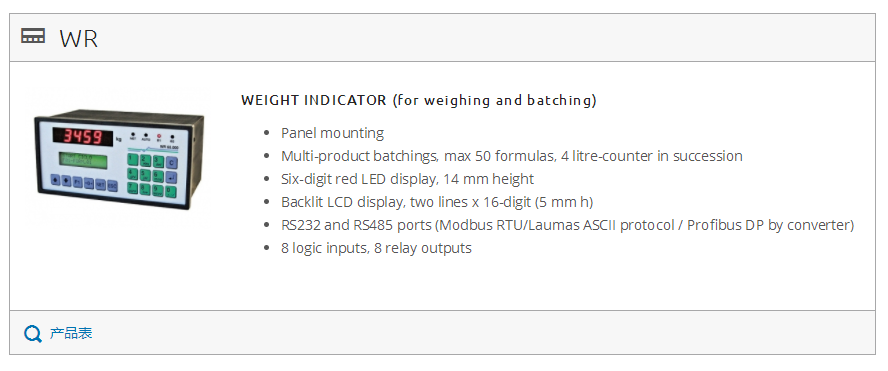Click the WEIGHT INDICATOR heading text
Image resolution: width=888 pixels, height=371 pixels.
pos(419,100)
